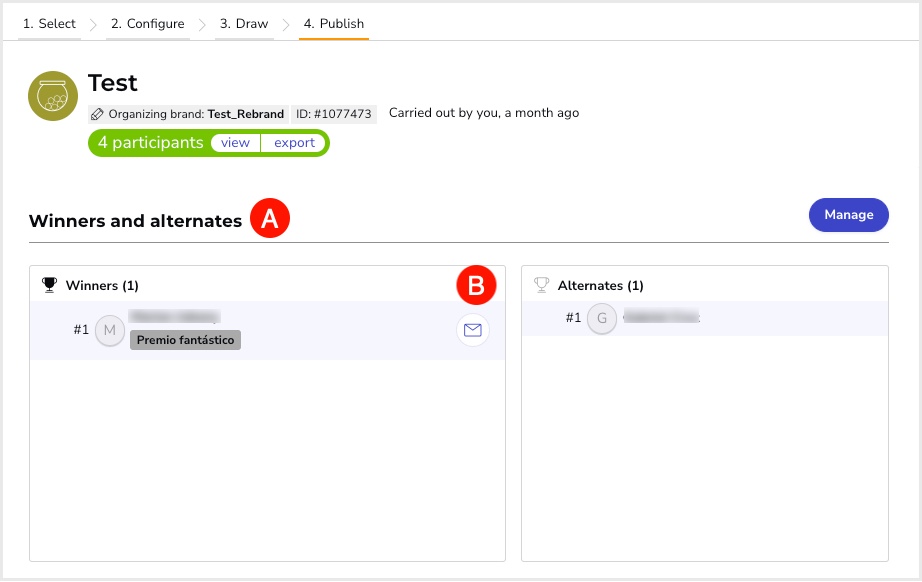Click the pencil icon beside Organizing brand
The width and height of the screenshot is (922, 582).
pyautogui.click(x=97, y=114)
